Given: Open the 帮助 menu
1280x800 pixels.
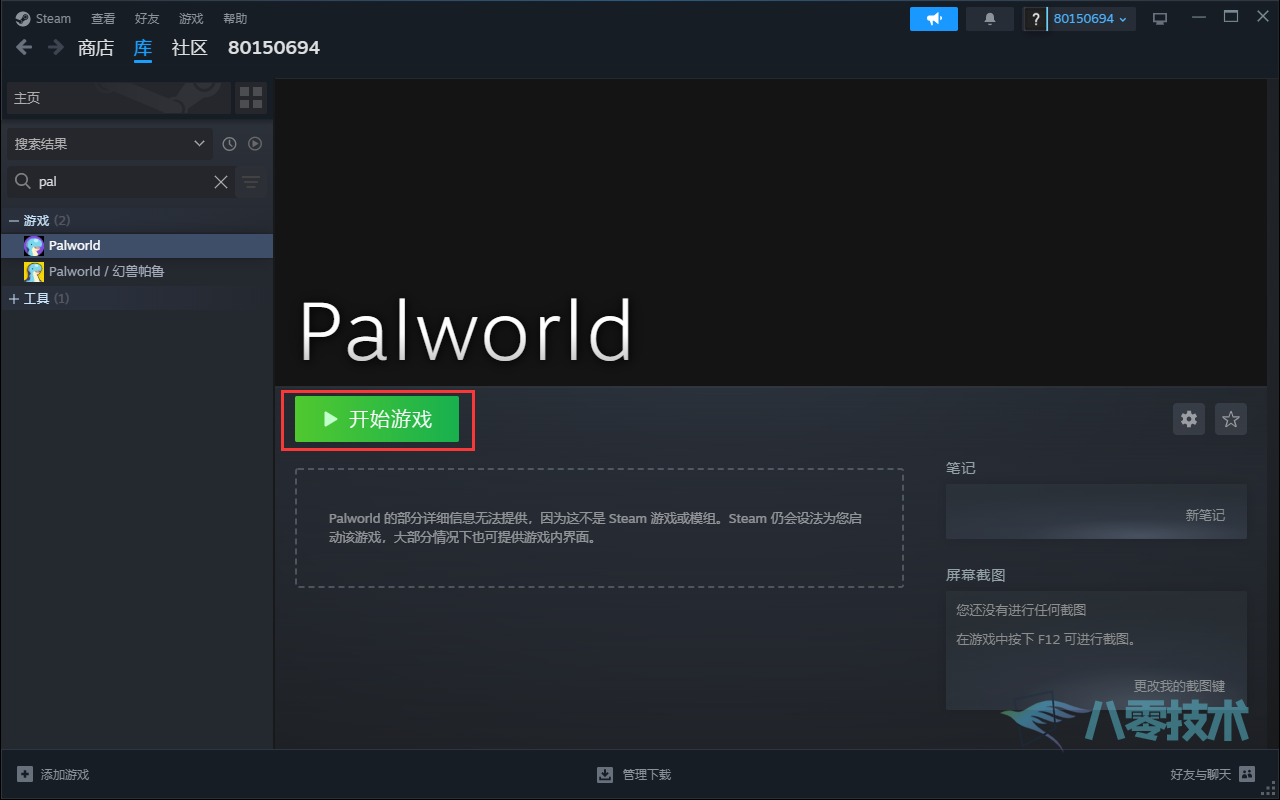Looking at the screenshot, I should [235, 19].
